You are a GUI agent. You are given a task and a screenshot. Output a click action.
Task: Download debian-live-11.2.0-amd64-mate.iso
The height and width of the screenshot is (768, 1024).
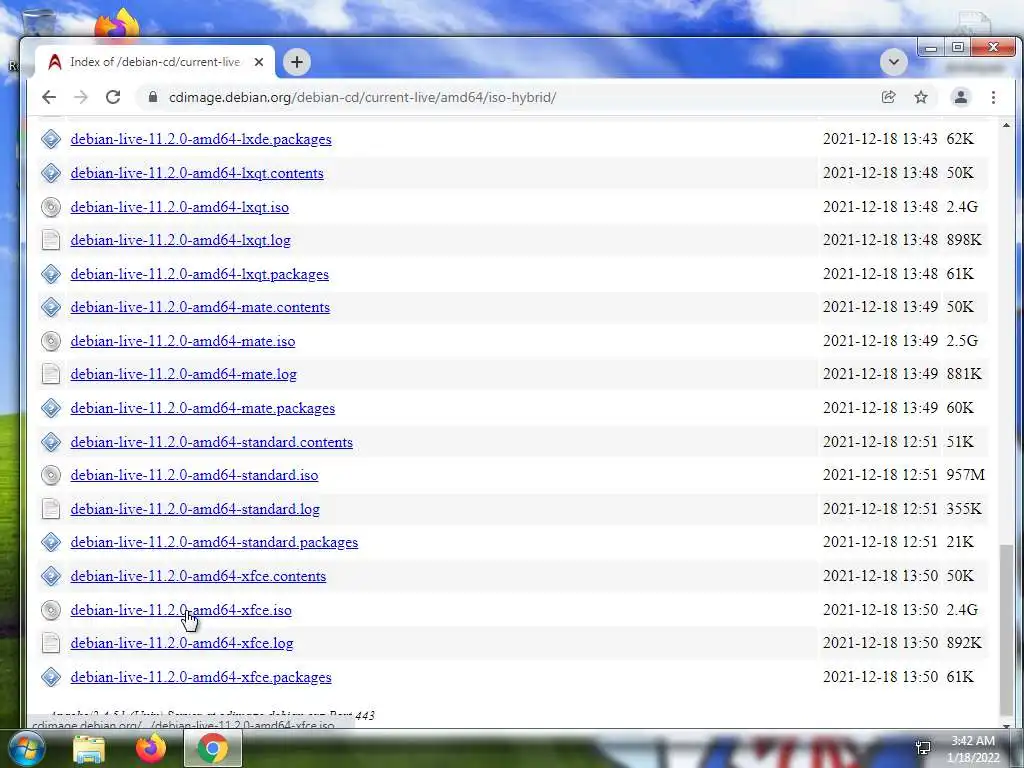(183, 341)
